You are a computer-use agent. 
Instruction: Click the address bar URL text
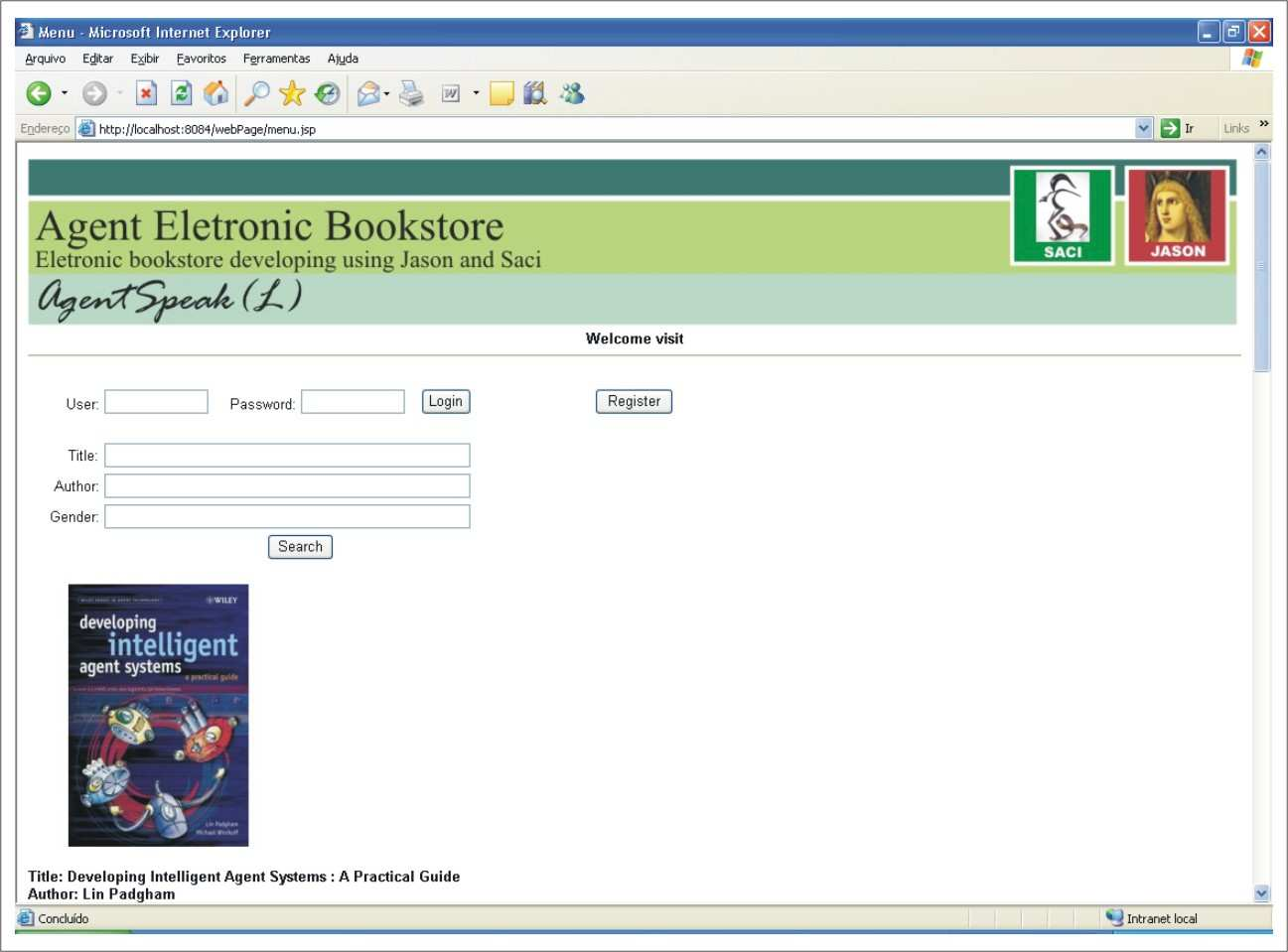click(x=208, y=129)
